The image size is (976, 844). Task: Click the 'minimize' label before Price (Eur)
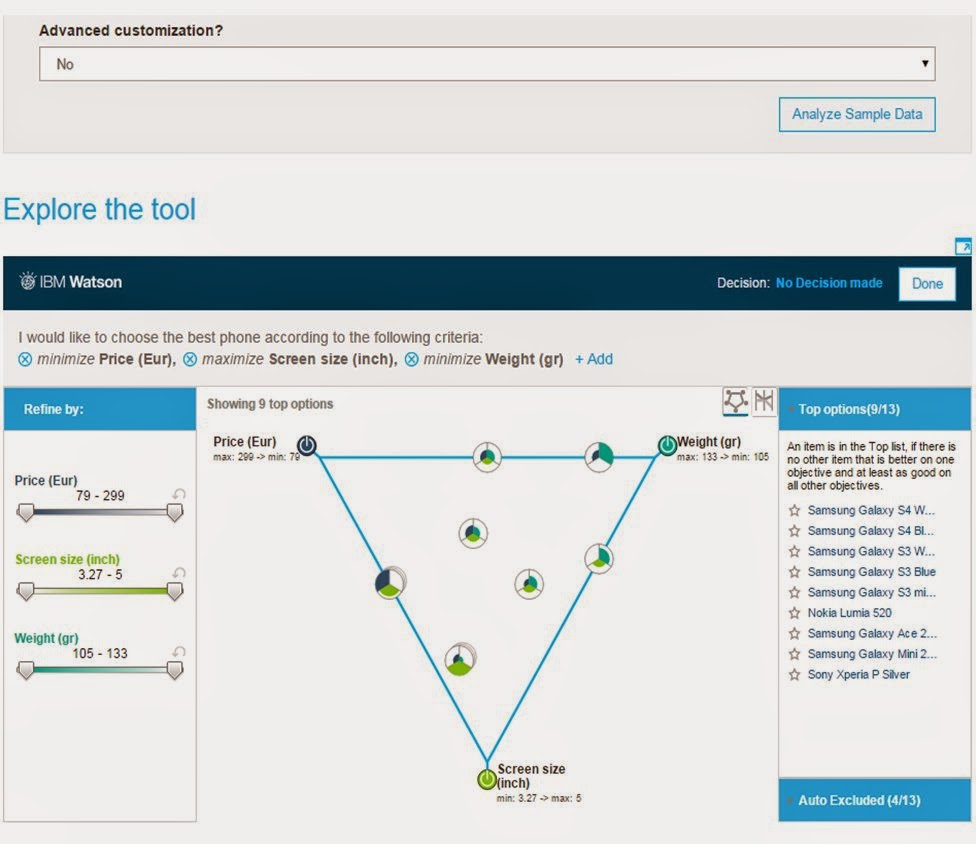click(66, 359)
